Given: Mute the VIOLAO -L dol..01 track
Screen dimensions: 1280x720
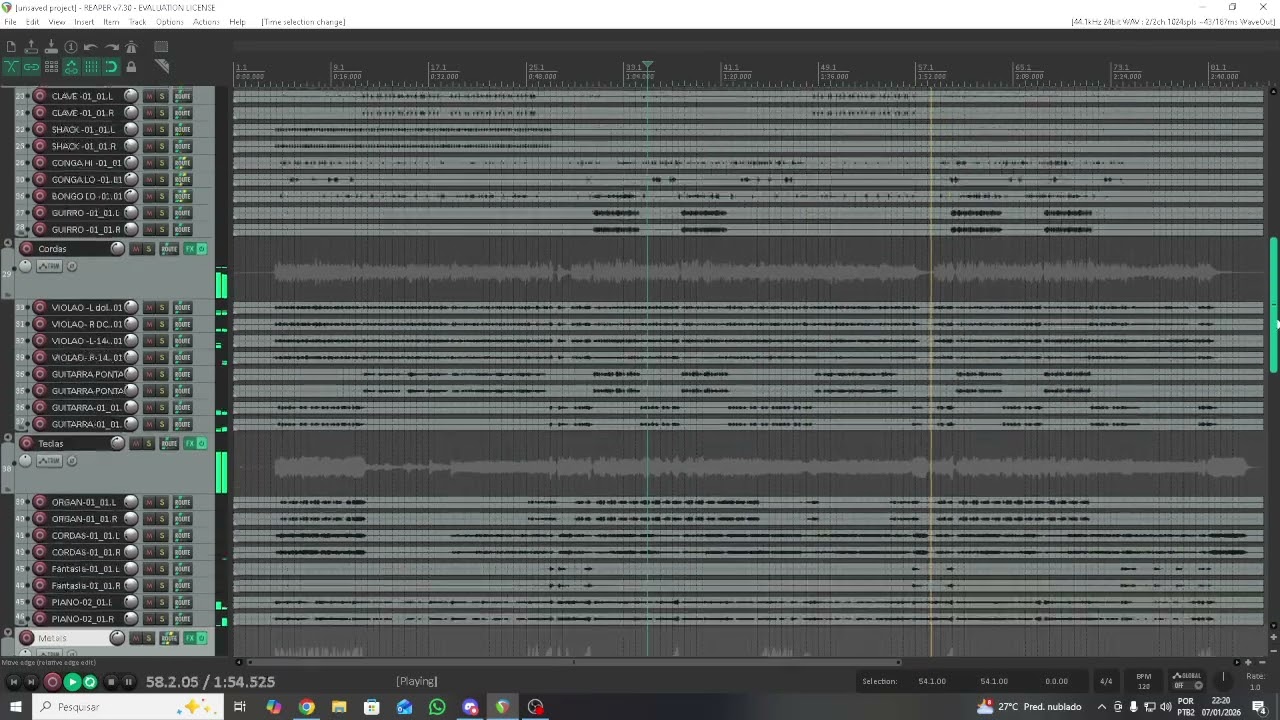Looking at the screenshot, I should pos(149,307).
